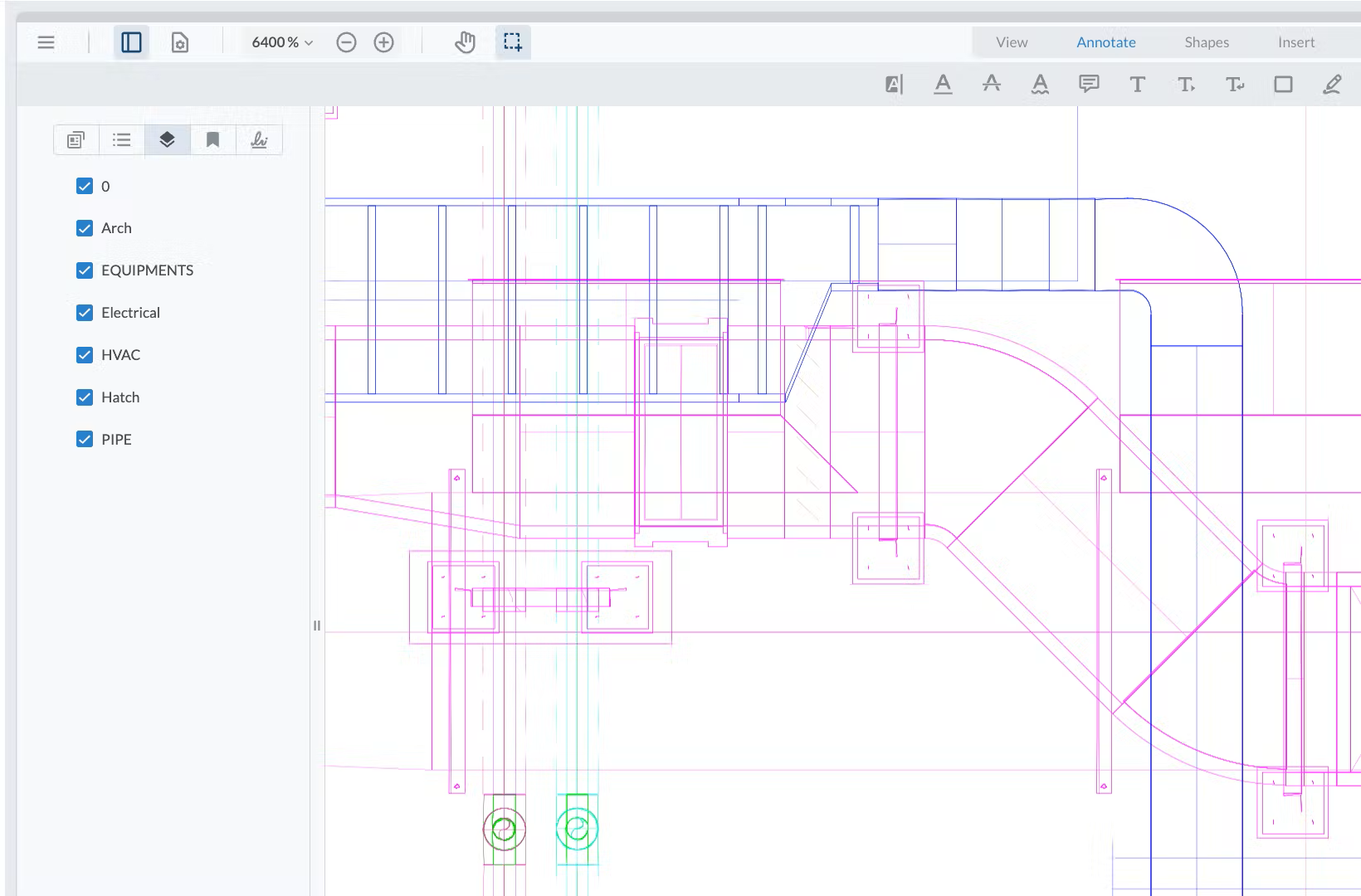
Task: Open the page view settings icon
Action: (180, 42)
